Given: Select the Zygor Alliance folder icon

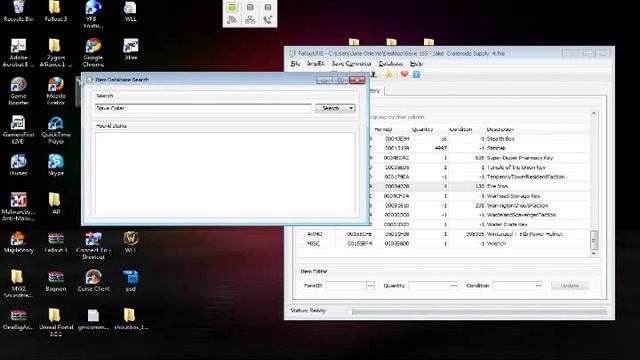Looking at the screenshot, I should point(56,52).
